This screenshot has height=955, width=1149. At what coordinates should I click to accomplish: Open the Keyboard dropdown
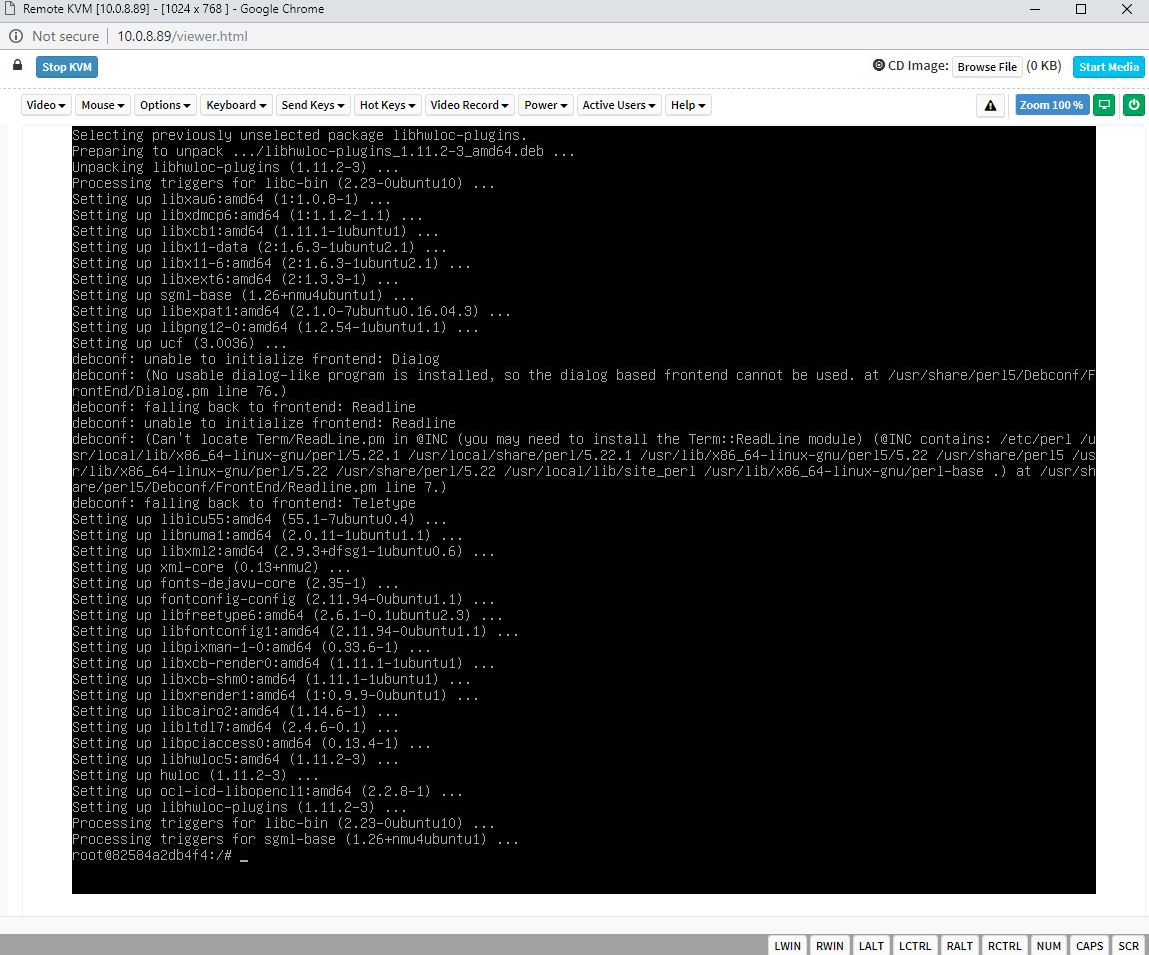tap(236, 105)
